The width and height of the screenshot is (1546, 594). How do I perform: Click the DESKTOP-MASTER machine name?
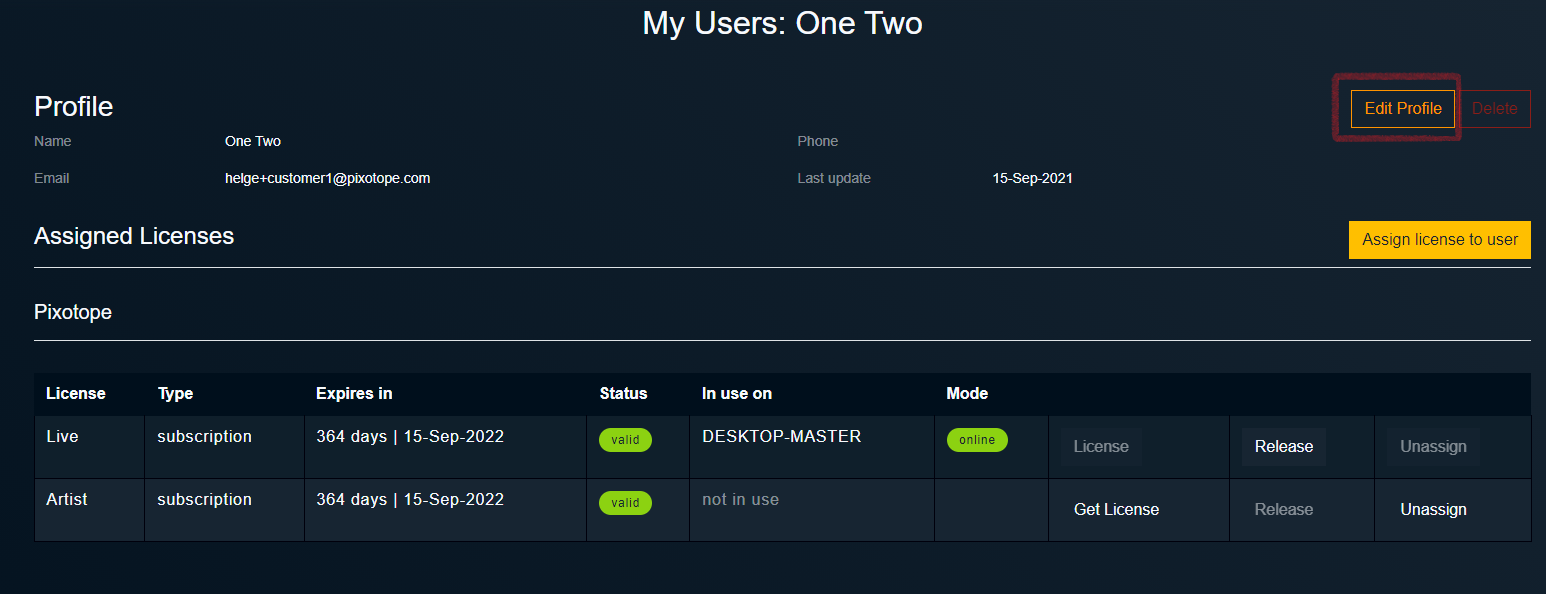click(782, 436)
